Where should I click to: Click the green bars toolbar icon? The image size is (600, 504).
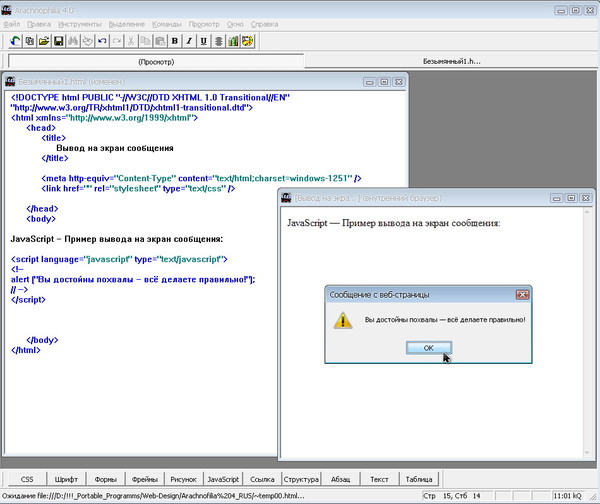233,41
